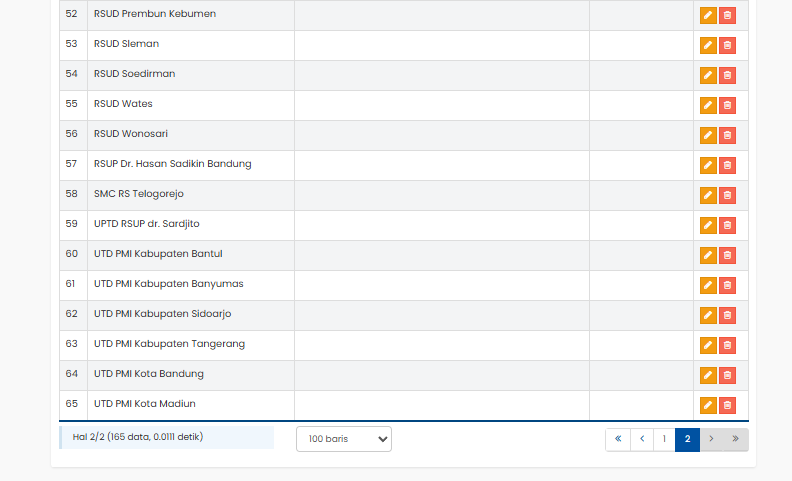The width and height of the screenshot is (792, 481).
Task: Jump to last page double arrow
Action: pyautogui.click(x=735, y=439)
